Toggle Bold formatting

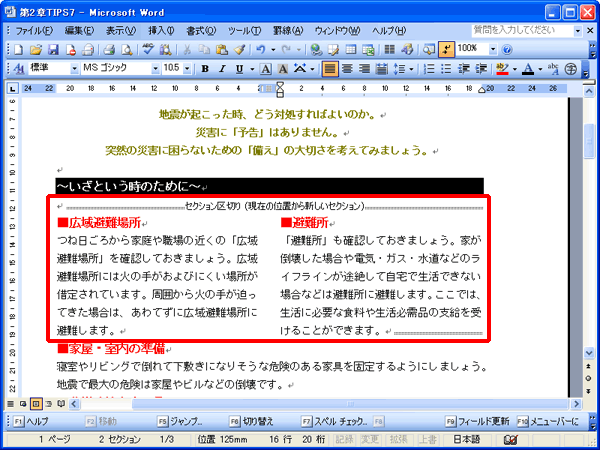(x=205, y=69)
